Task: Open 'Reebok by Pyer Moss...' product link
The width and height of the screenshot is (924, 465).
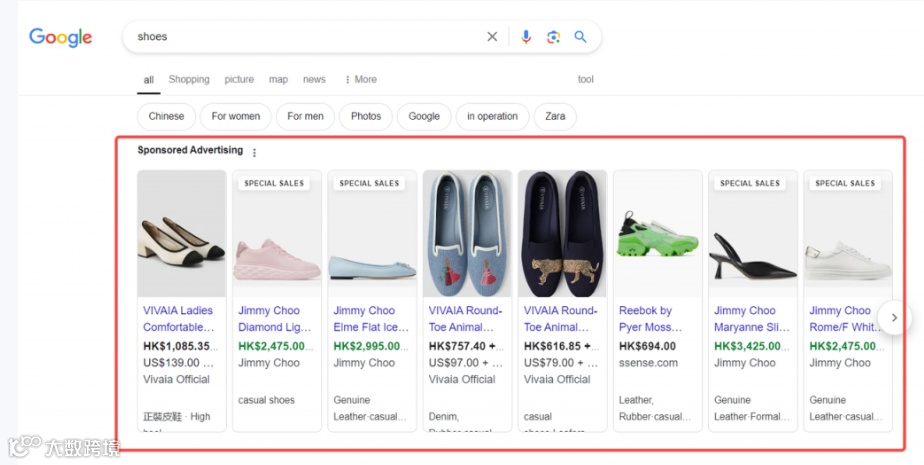Action: click(x=651, y=319)
